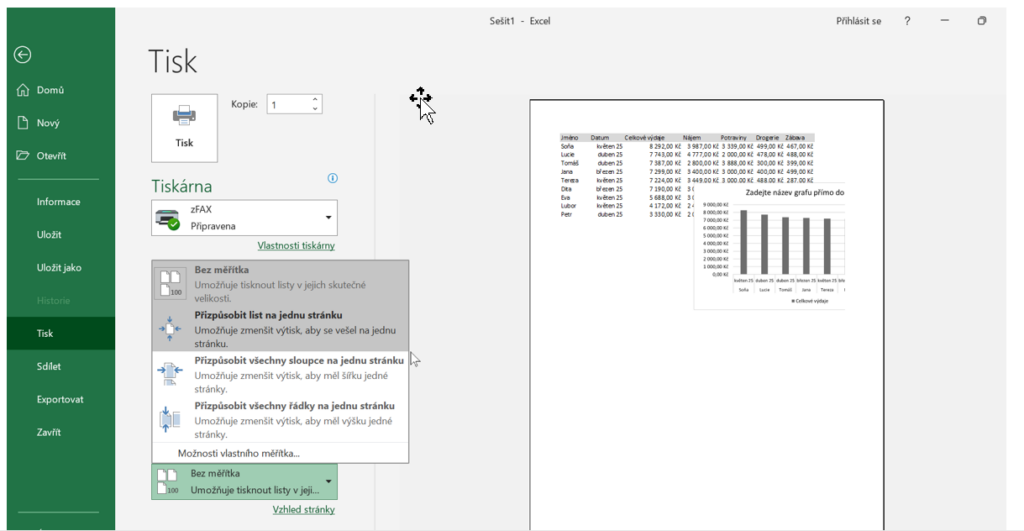Decrease the copies count with down arrow
Image resolution: width=1024 pixels, height=531 pixels.
(316, 109)
